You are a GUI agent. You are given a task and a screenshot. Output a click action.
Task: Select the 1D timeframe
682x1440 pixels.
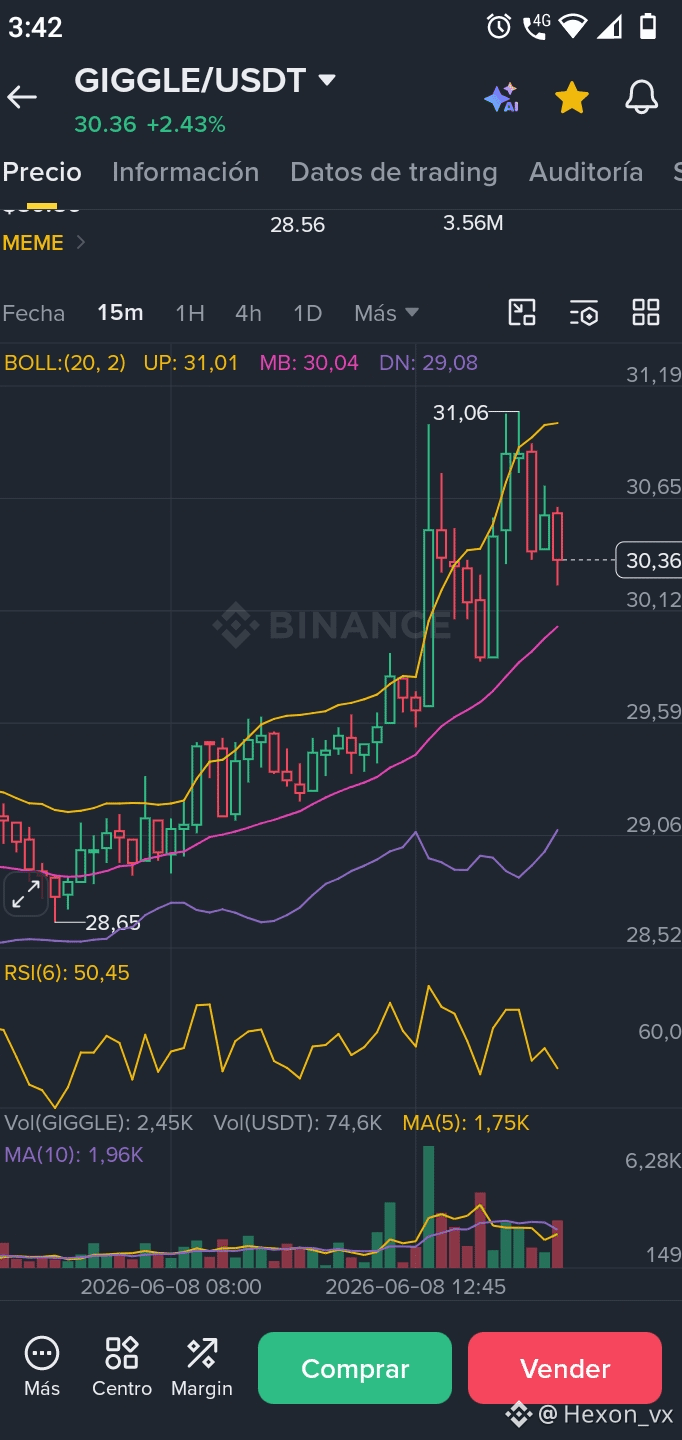click(x=307, y=313)
